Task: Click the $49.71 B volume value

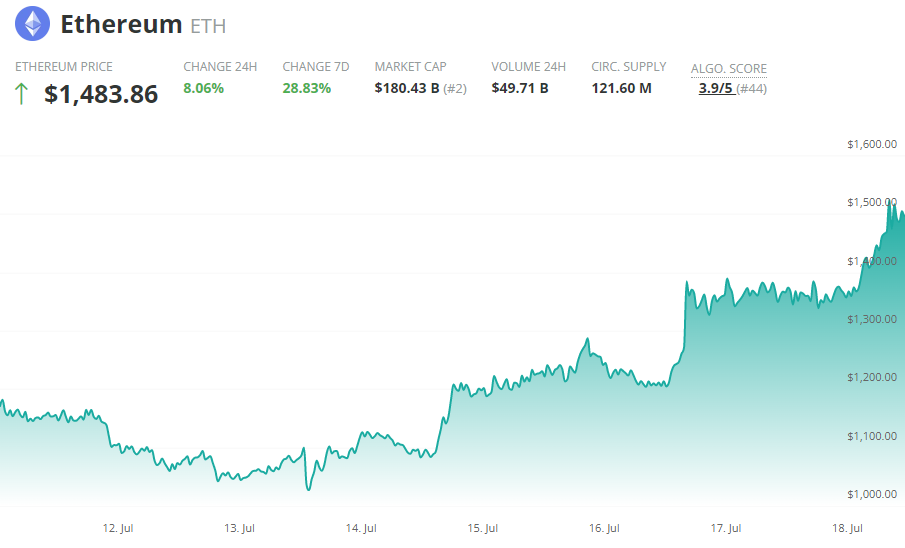Action: click(x=520, y=88)
